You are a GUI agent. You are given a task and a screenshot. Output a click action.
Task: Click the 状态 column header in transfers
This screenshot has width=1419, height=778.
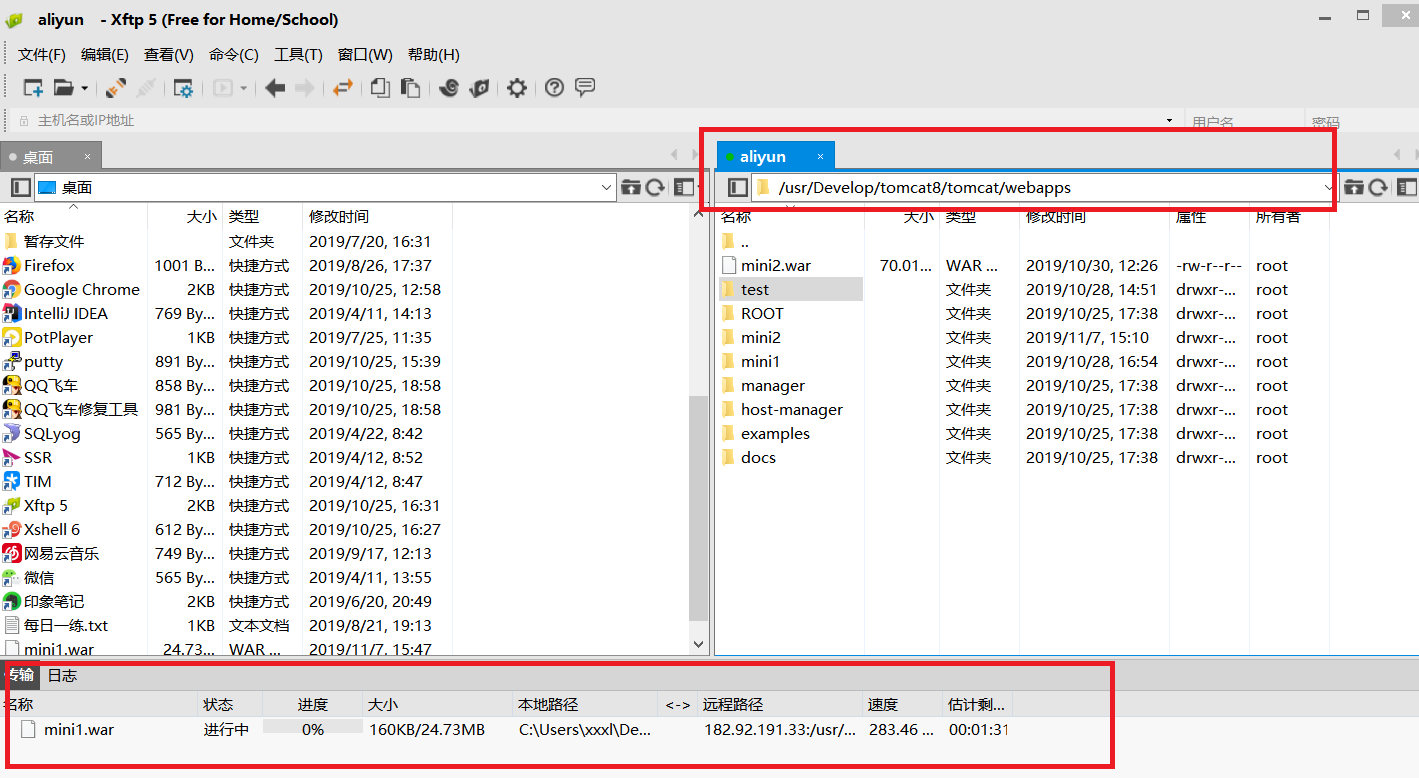(230, 704)
